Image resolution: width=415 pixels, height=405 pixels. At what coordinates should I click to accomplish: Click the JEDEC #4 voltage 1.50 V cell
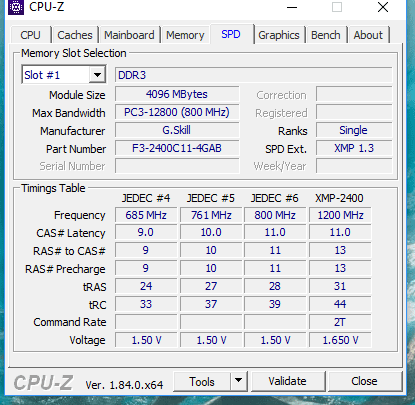(x=146, y=340)
